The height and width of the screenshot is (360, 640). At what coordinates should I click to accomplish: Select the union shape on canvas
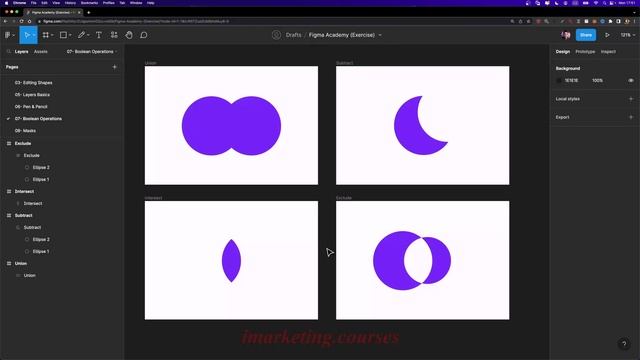[231, 126]
